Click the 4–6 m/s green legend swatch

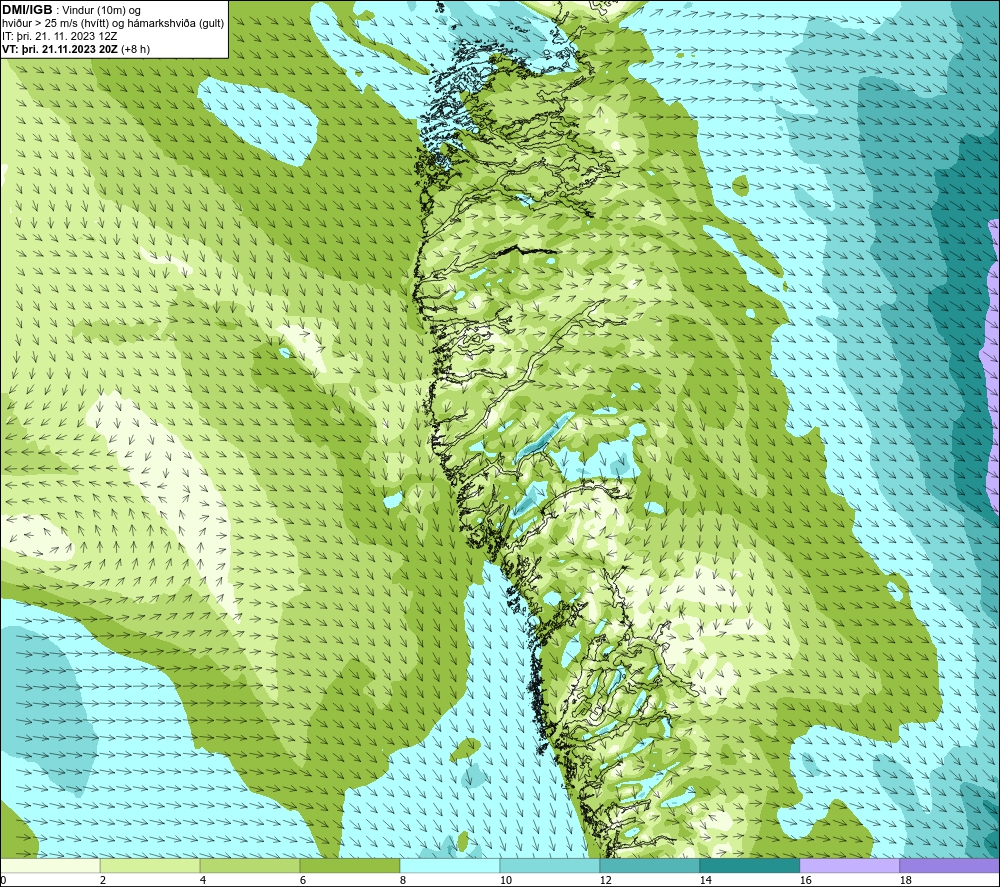coord(250,866)
